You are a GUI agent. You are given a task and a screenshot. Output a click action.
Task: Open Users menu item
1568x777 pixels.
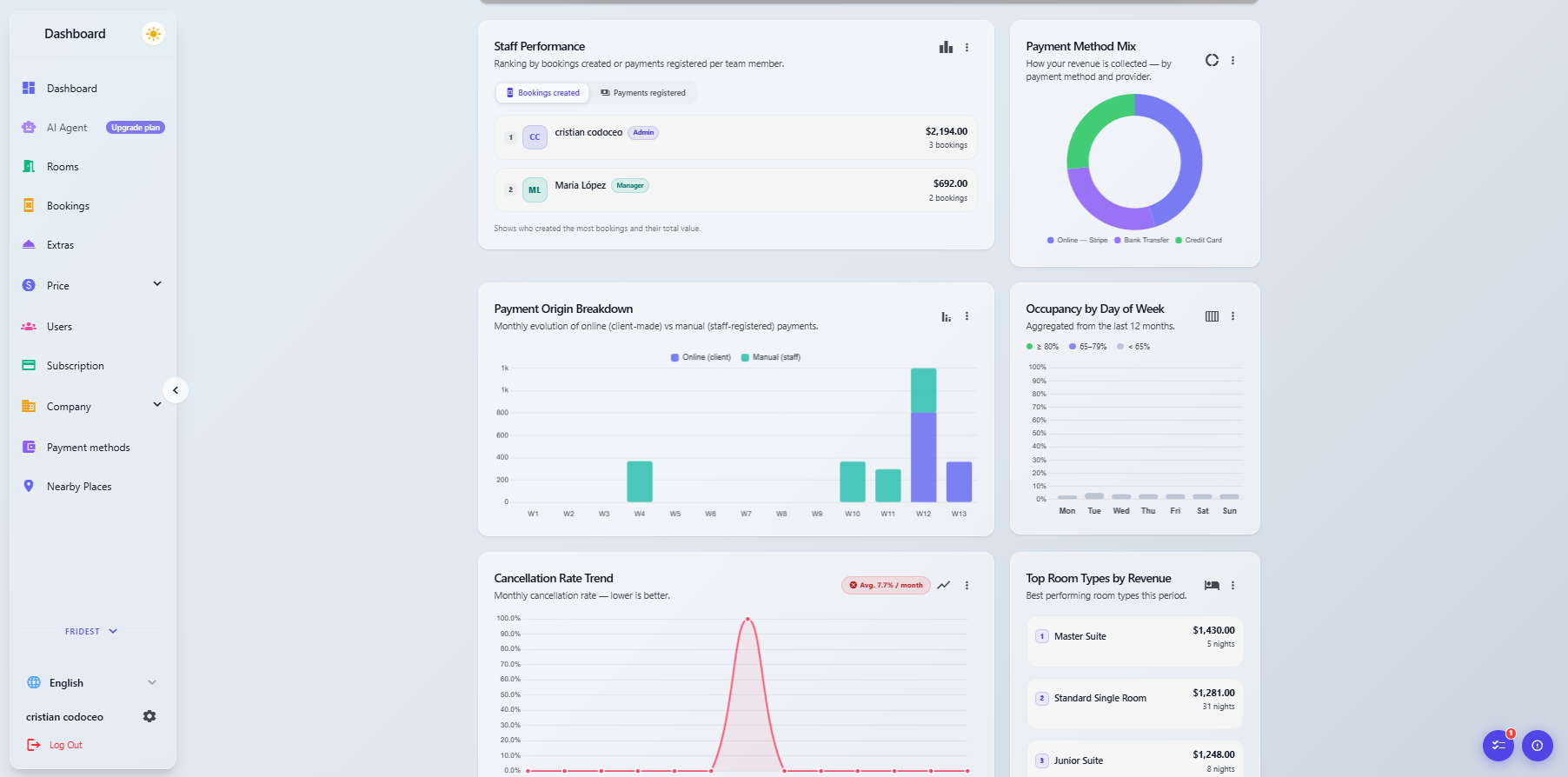pyautogui.click(x=93, y=326)
